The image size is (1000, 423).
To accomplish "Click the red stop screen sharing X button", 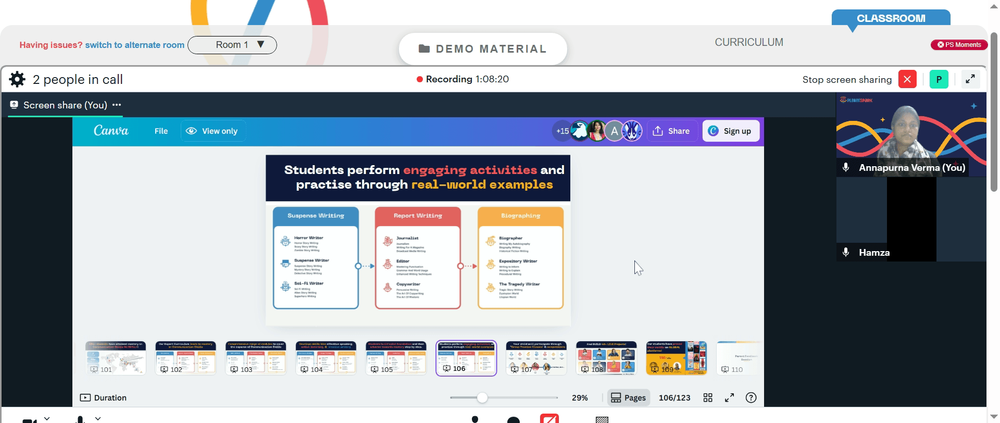I will [x=907, y=79].
